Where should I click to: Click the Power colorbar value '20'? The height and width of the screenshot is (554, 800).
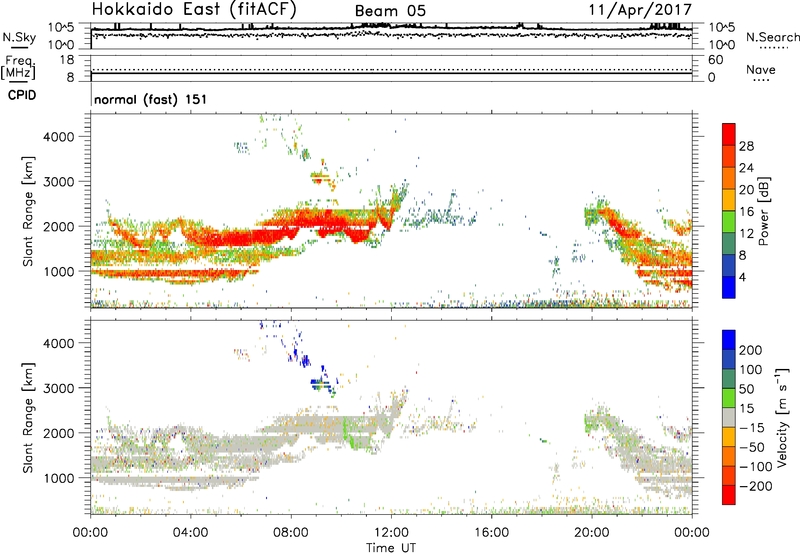tap(746, 190)
